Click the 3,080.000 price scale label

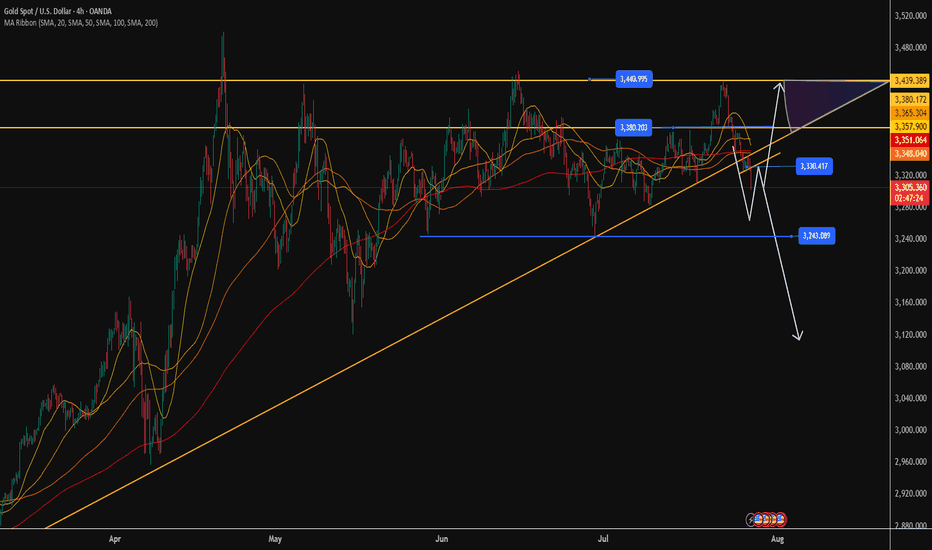point(911,366)
